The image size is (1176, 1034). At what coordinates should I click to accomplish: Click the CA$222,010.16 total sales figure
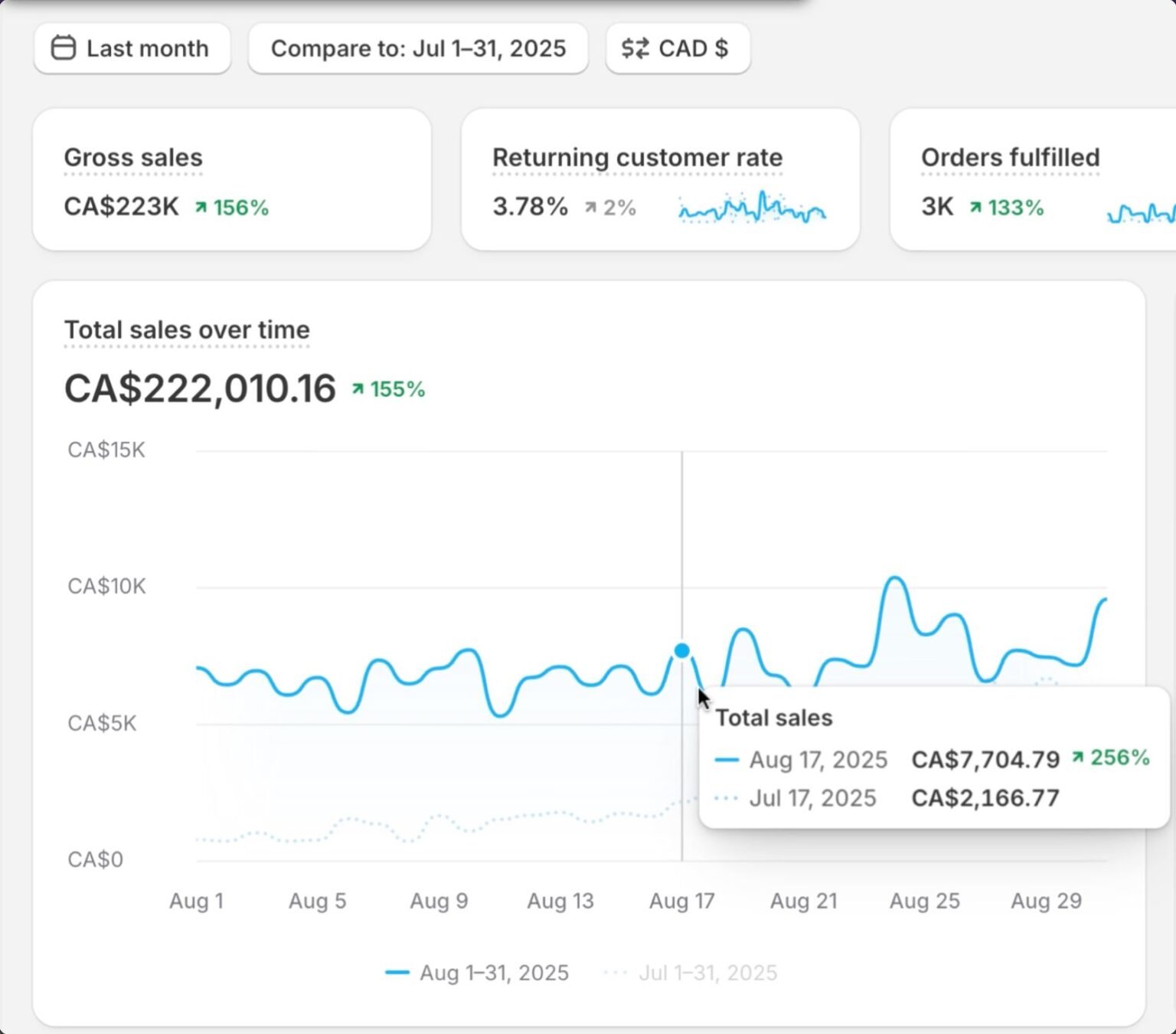pos(200,388)
